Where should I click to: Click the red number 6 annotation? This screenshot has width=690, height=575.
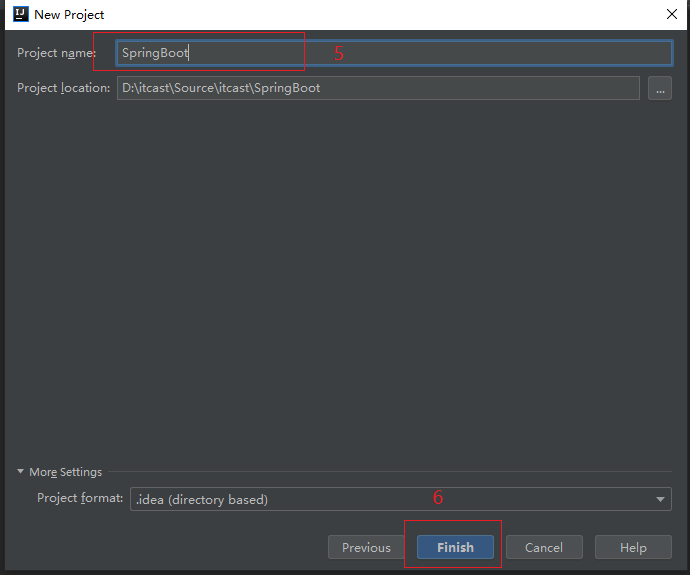pos(437,497)
